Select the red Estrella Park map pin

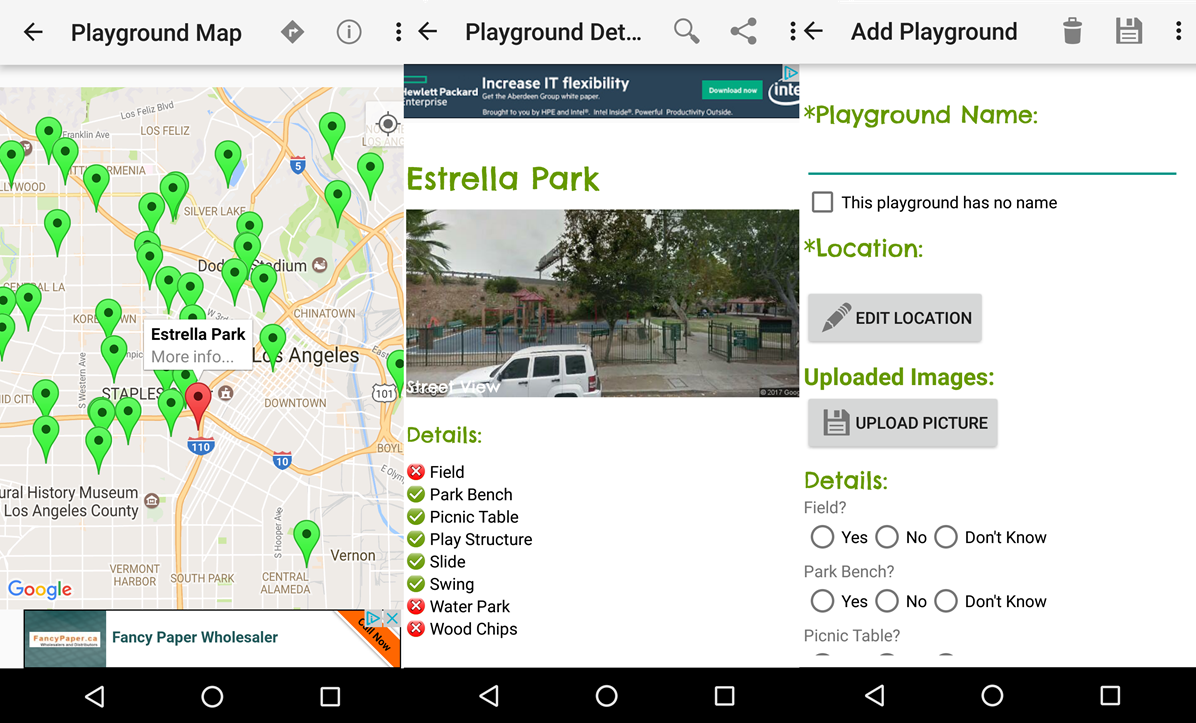click(199, 402)
